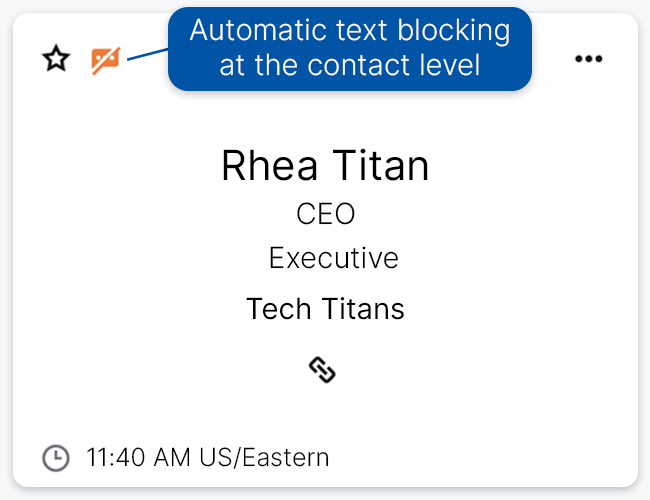The width and height of the screenshot is (650, 500).
Task: Open the Rhea Titan contact name
Action: (325, 166)
